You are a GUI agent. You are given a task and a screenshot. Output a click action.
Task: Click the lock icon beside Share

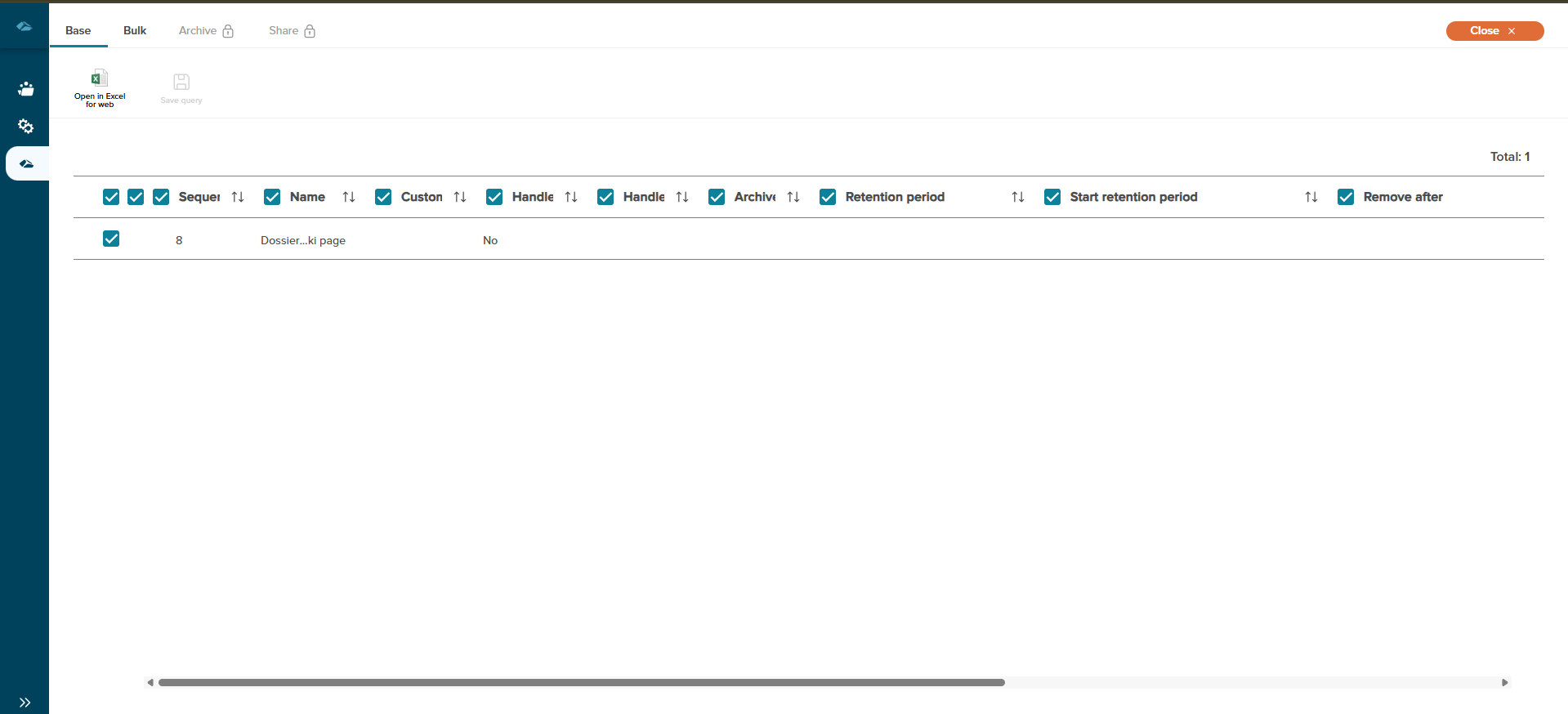point(310,31)
